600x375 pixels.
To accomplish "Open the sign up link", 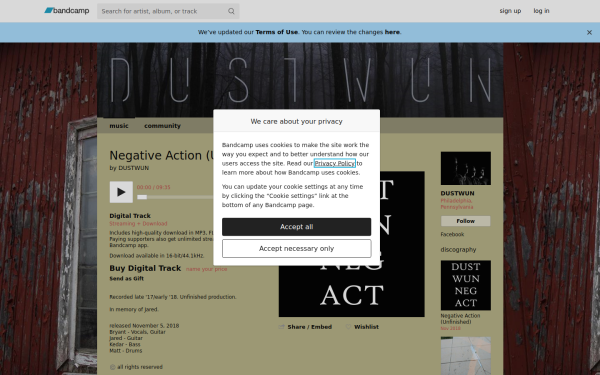I will pyautogui.click(x=510, y=11).
